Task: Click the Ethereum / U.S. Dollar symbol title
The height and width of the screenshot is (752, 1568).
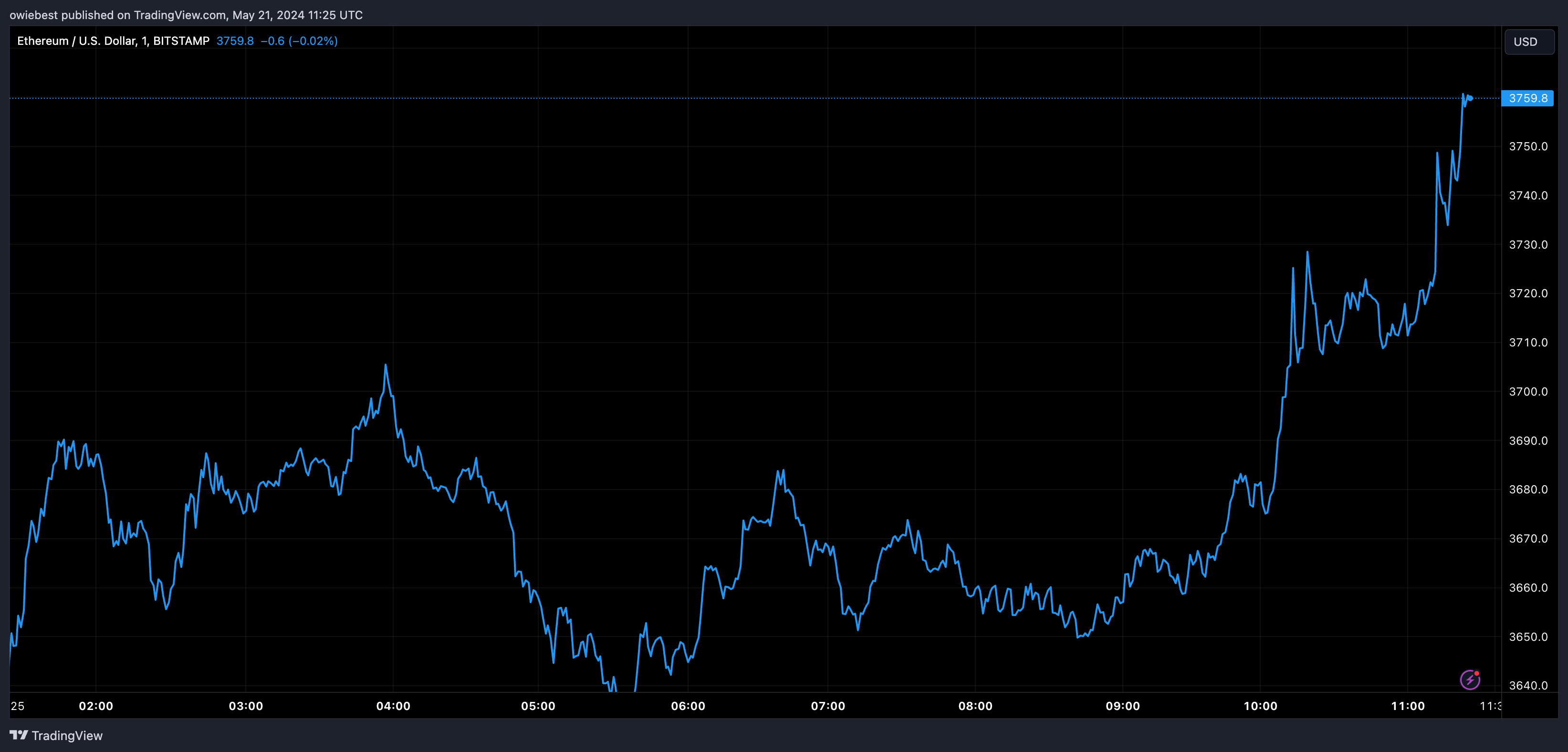Action: (x=113, y=41)
